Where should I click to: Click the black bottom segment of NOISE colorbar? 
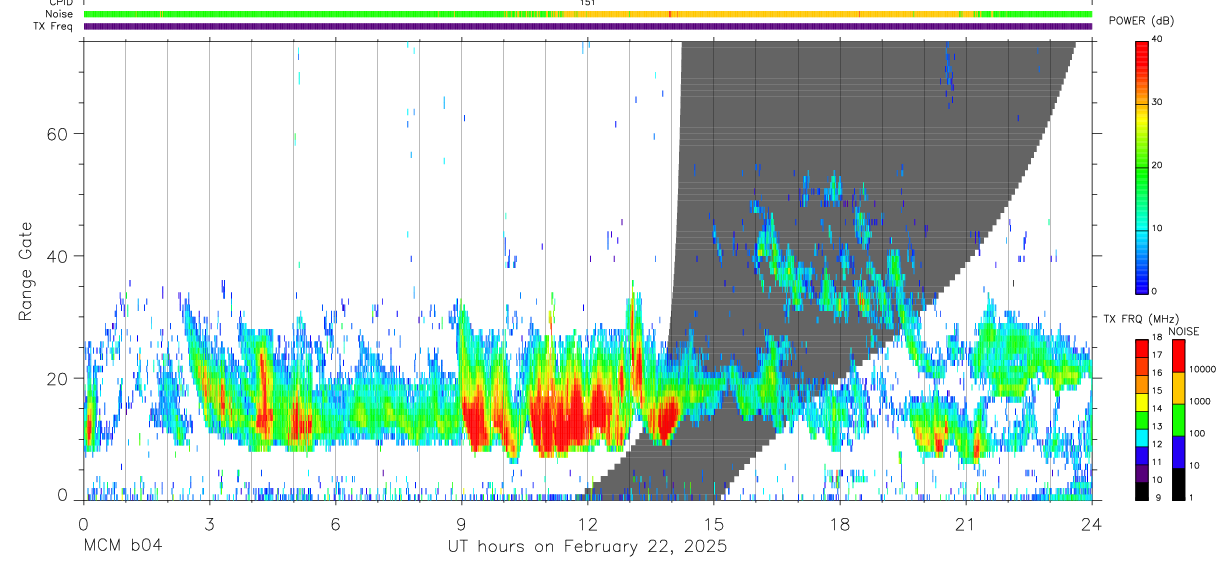tap(1177, 484)
